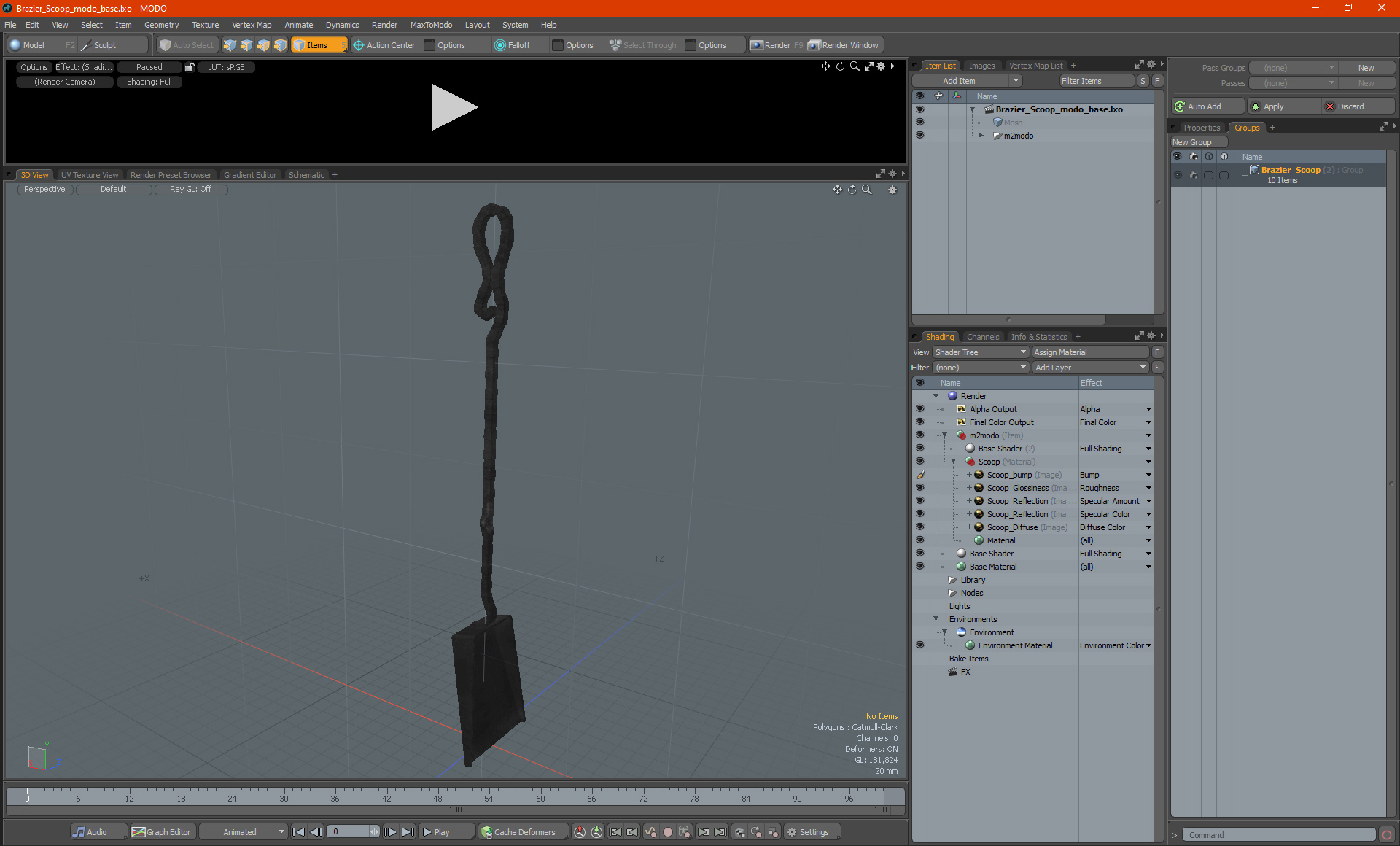
Task: Open the Graph Editor
Action: (x=162, y=832)
